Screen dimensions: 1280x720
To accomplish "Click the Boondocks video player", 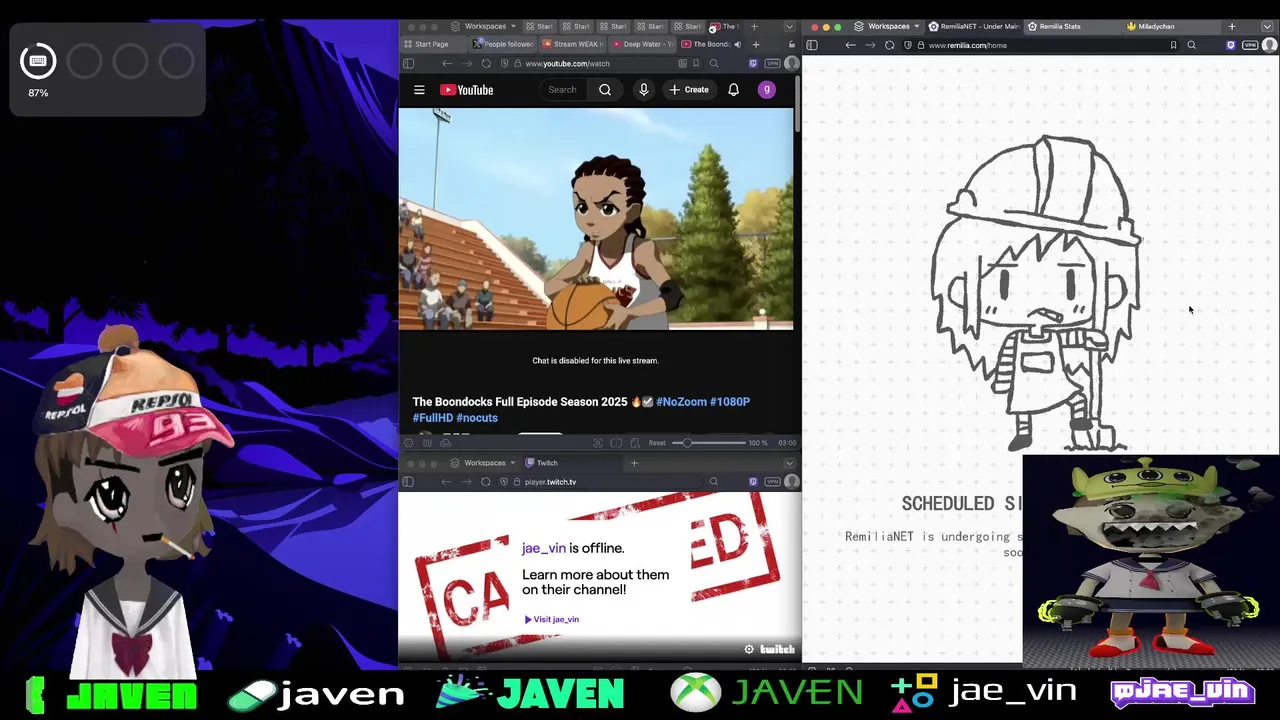I will pyautogui.click(x=596, y=219).
